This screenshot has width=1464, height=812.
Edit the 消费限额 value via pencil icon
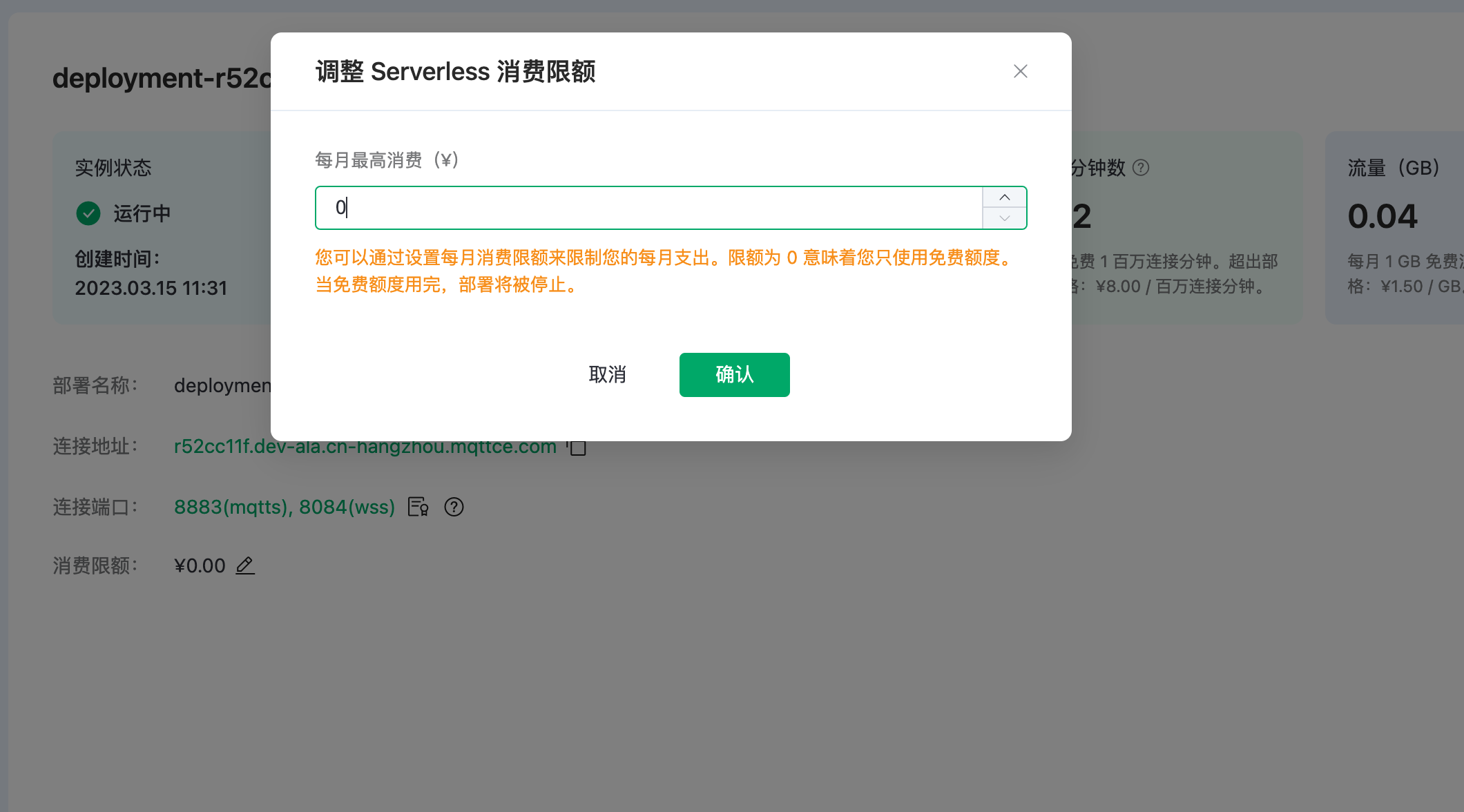245,565
